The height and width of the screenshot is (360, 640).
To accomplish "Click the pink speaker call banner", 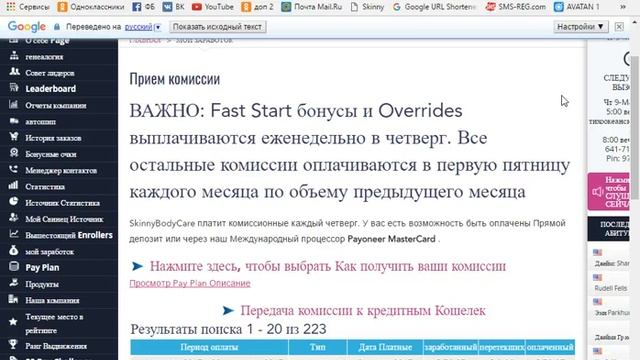I will 609,191.
